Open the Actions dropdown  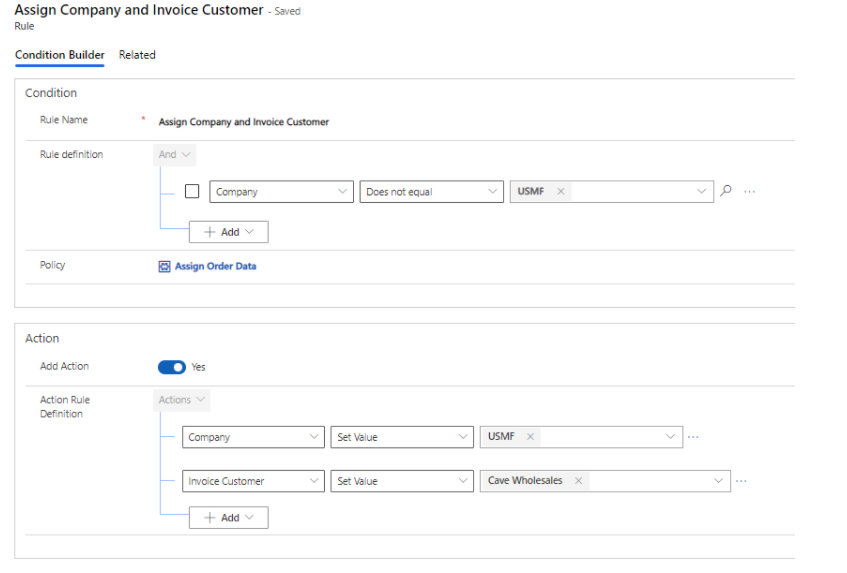coord(182,400)
